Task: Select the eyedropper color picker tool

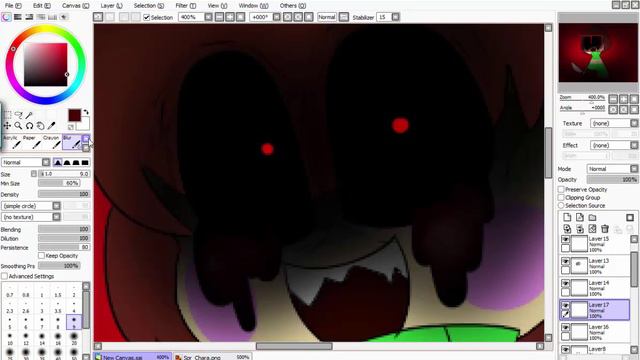Action: pyautogui.click(x=51, y=126)
